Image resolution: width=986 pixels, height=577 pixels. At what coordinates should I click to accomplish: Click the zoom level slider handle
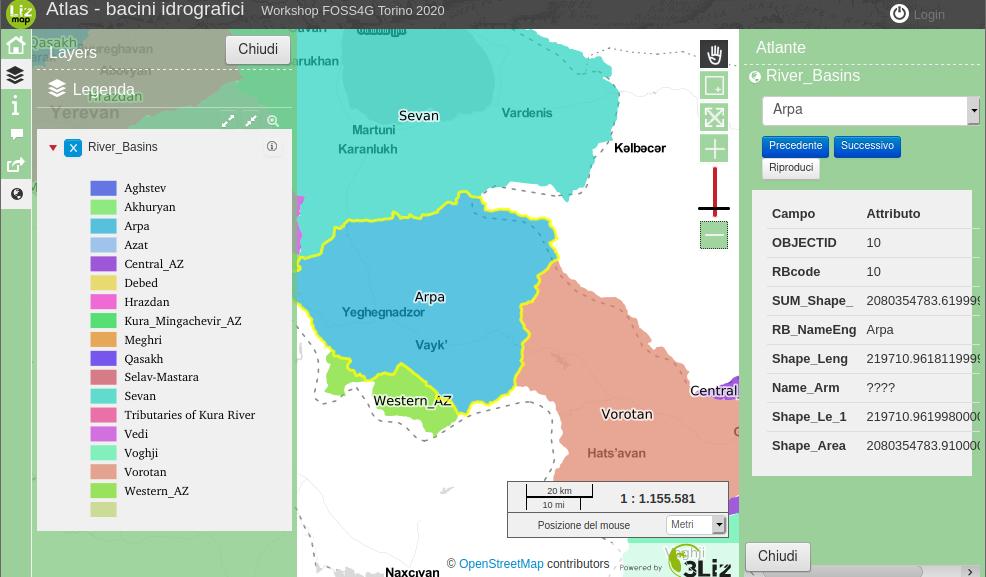pyautogui.click(x=714, y=209)
